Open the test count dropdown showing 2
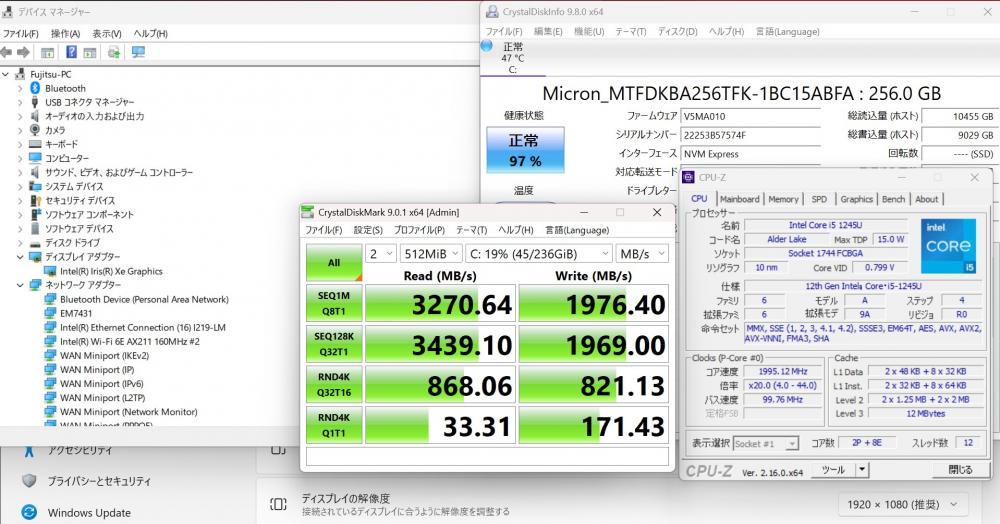The height and width of the screenshot is (524, 1000). click(x=381, y=254)
